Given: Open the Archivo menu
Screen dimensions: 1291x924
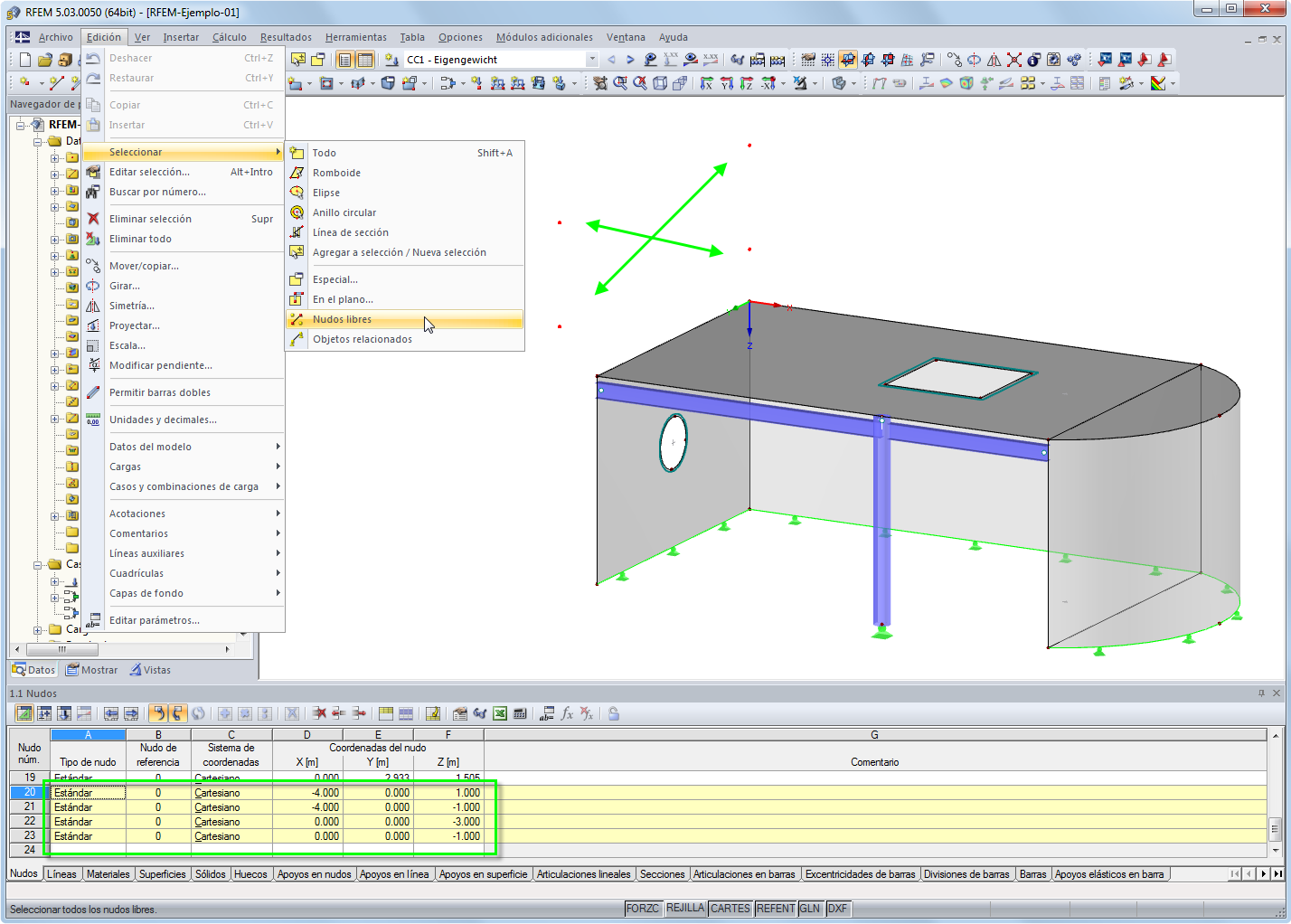Looking at the screenshot, I should [56, 37].
